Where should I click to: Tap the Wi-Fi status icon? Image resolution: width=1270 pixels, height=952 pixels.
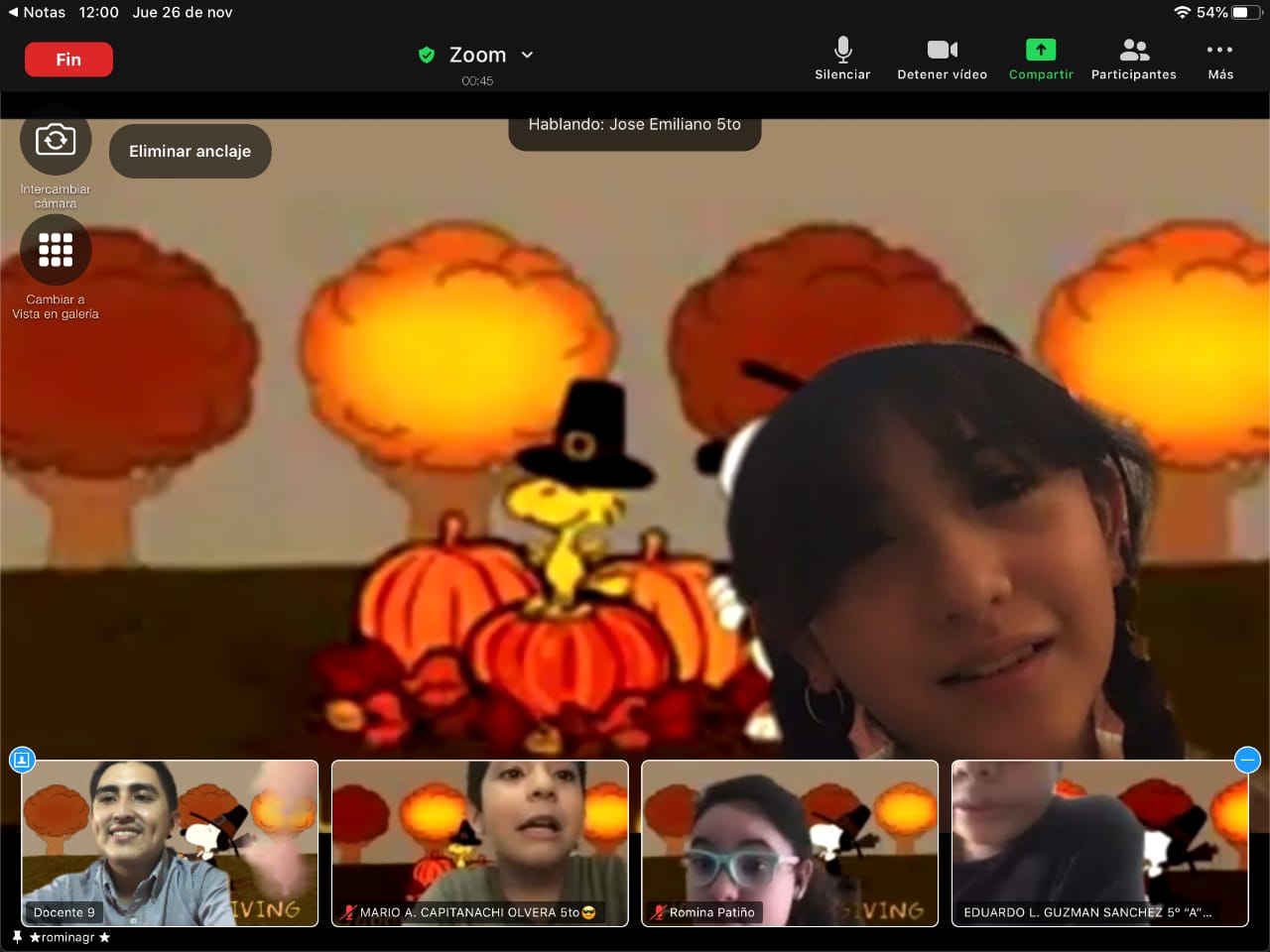(1182, 12)
